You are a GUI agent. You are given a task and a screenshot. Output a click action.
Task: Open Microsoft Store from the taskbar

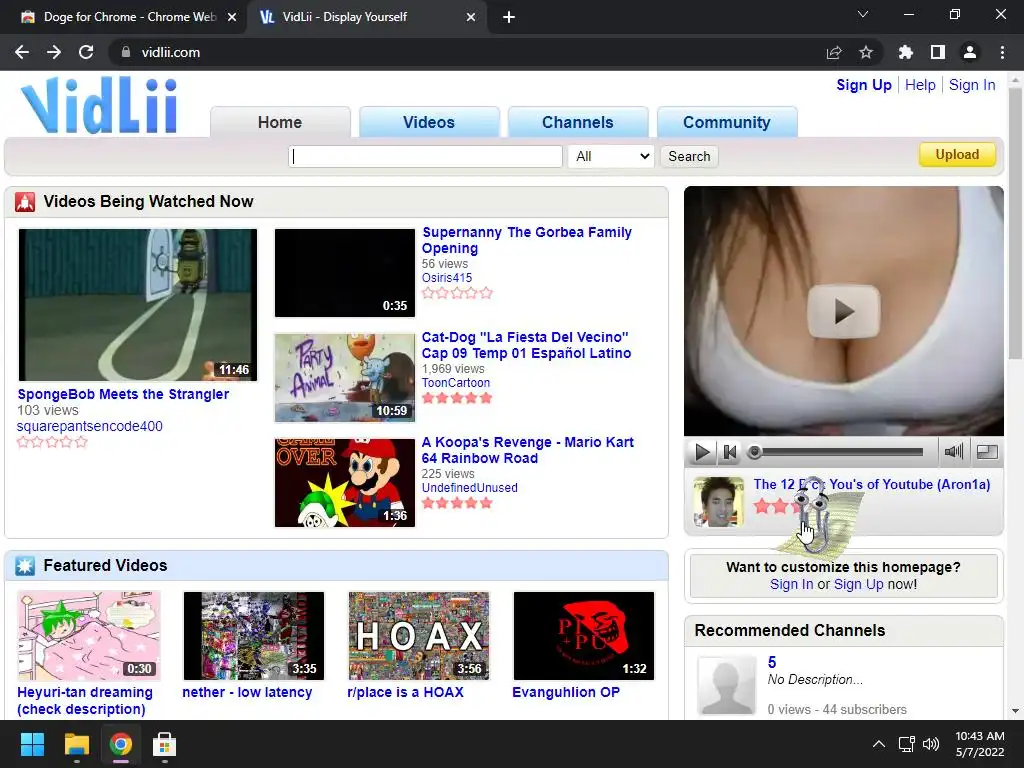165,744
